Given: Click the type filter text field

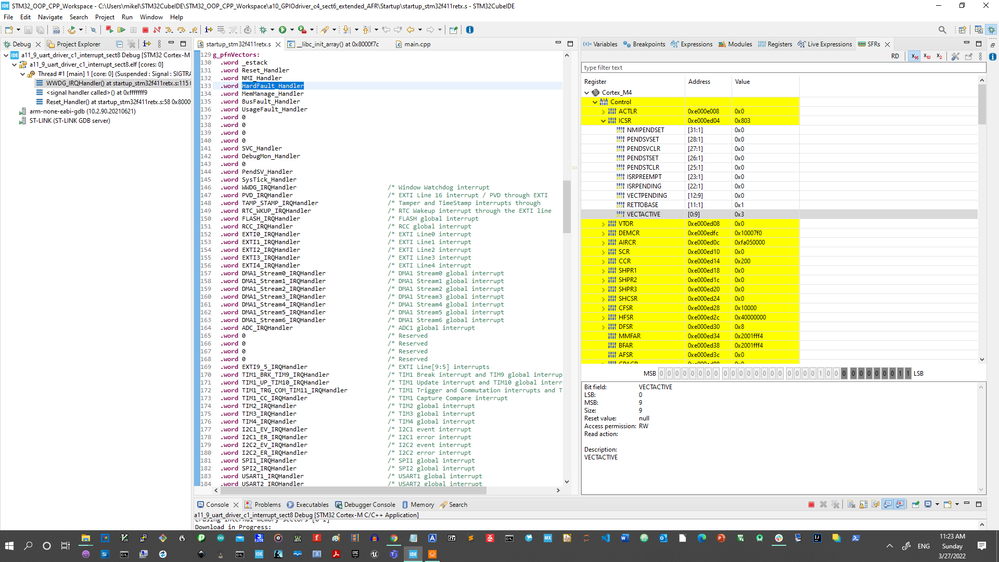Looking at the screenshot, I should [782, 68].
